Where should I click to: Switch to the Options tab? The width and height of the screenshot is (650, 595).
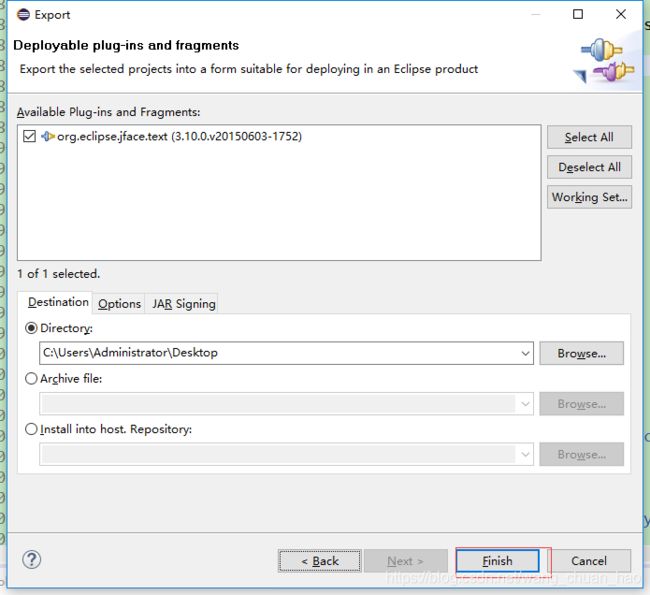(119, 304)
